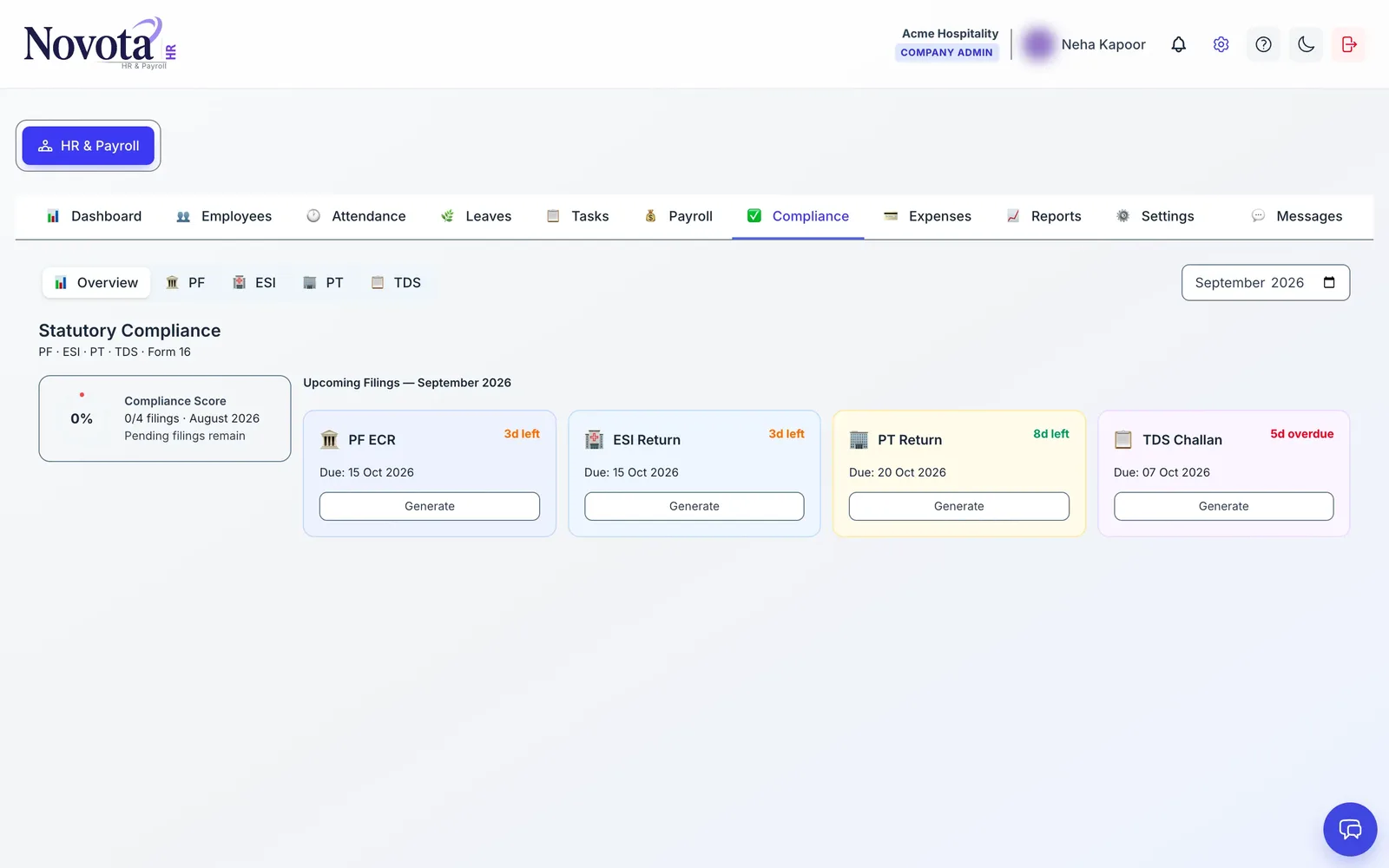Click Neha Kapoor's avatar
The height and width of the screenshot is (868, 1389).
[1037, 44]
